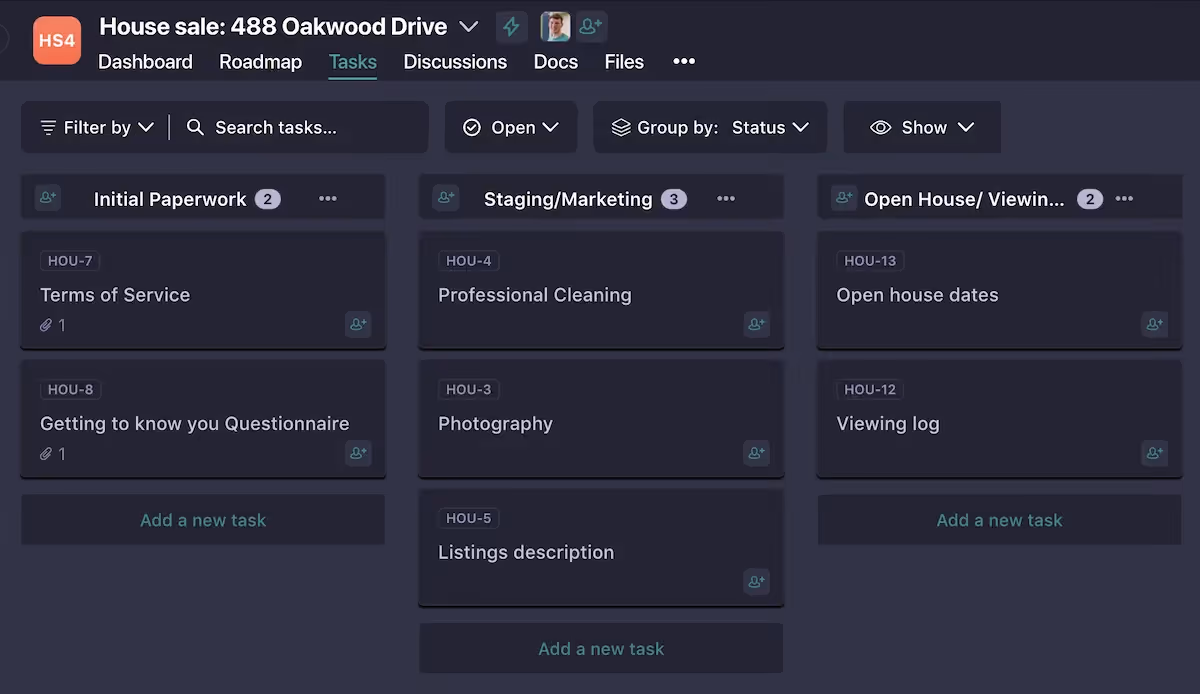This screenshot has height=694, width=1200.
Task: Add a new task under Staging/Marketing
Action: [600, 648]
